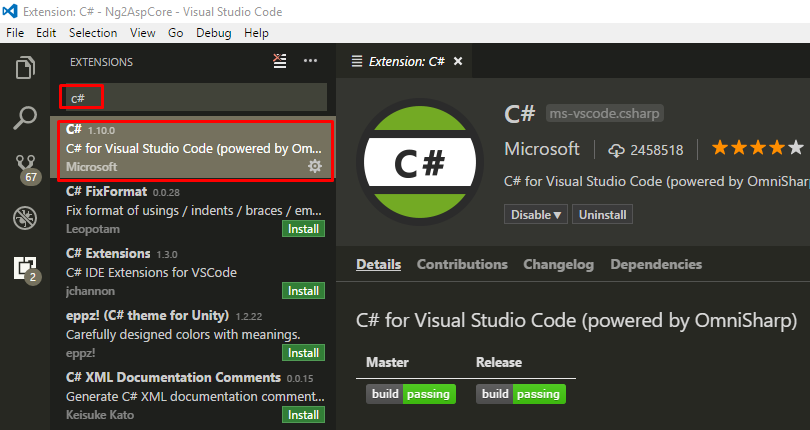Open the Go menu

176,33
